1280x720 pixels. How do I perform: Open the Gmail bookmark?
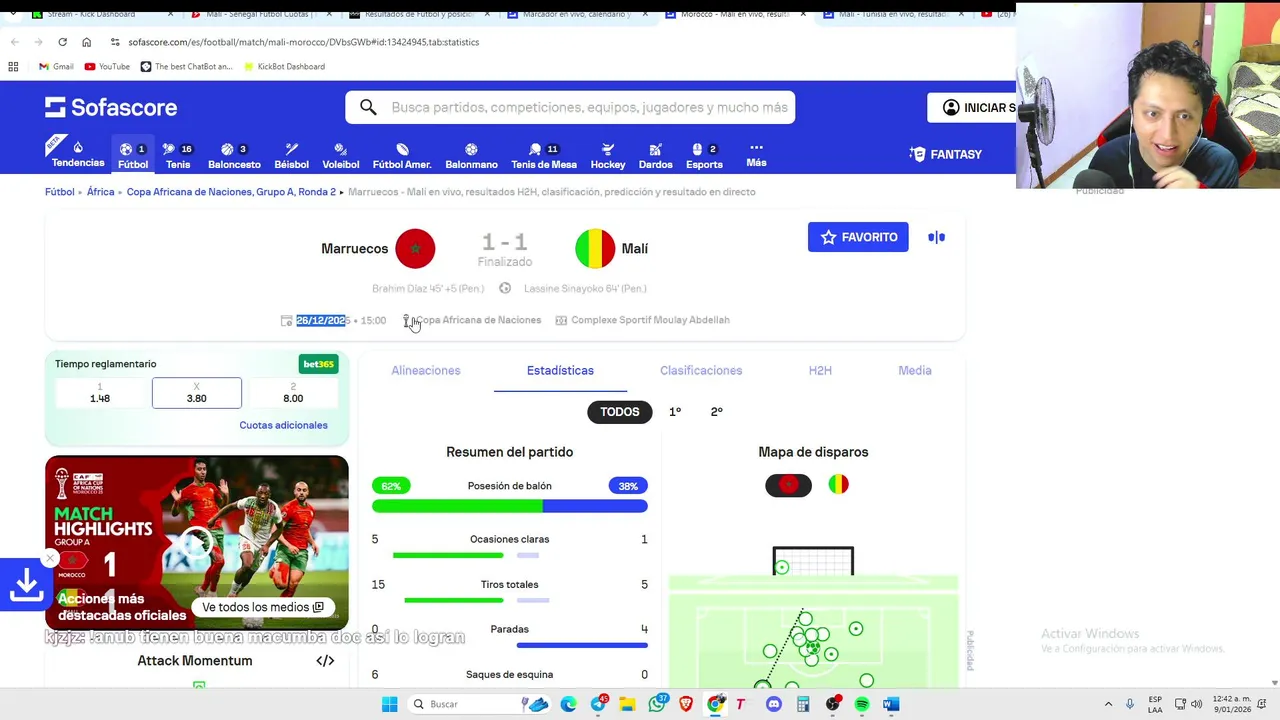click(x=56, y=66)
